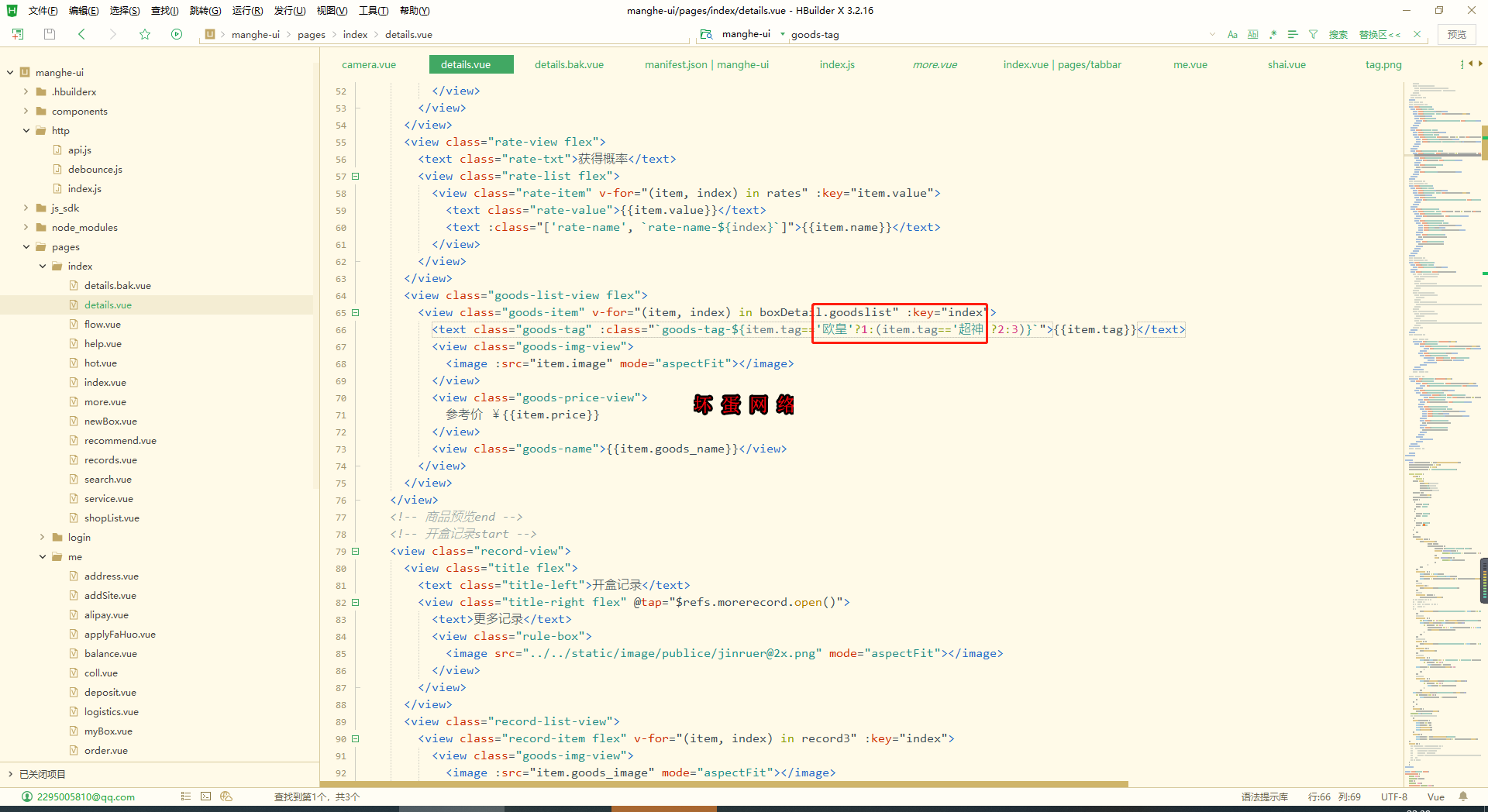The width and height of the screenshot is (1488, 812).
Task: Switch to camera.vue tab
Action: click(x=369, y=64)
